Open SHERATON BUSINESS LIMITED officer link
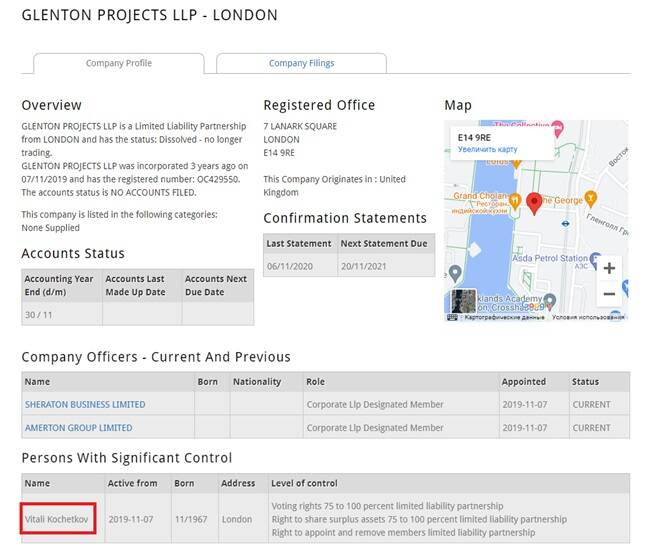The width and height of the screenshot is (646, 554). click(x=85, y=405)
